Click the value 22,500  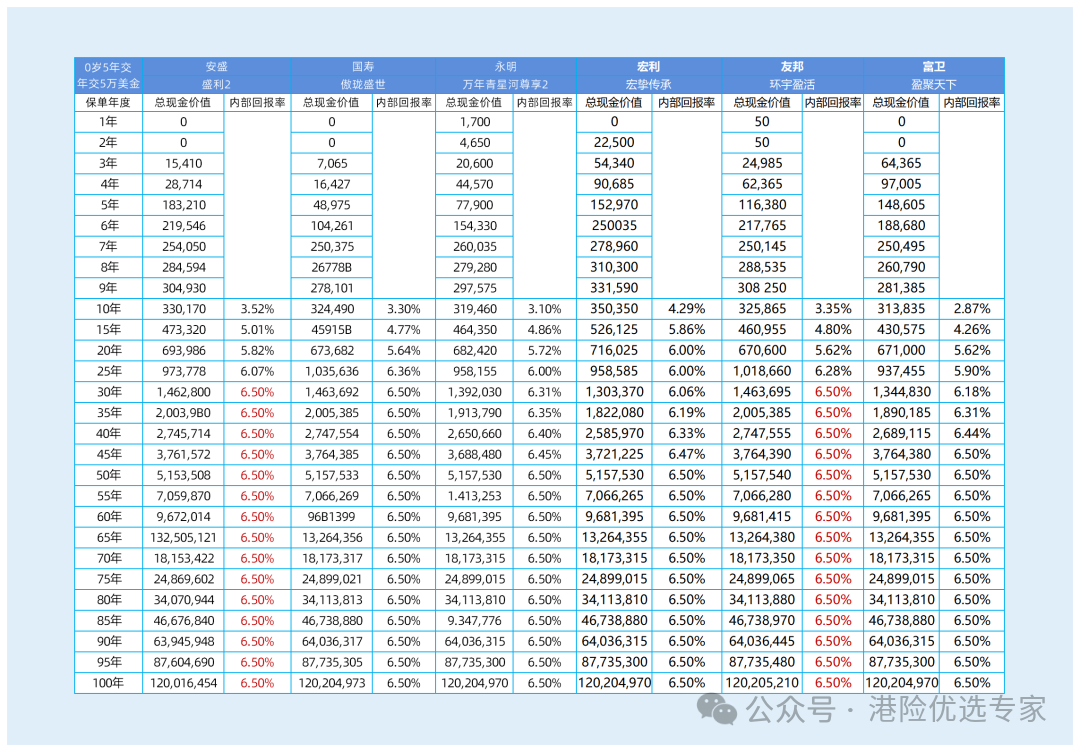point(614,143)
